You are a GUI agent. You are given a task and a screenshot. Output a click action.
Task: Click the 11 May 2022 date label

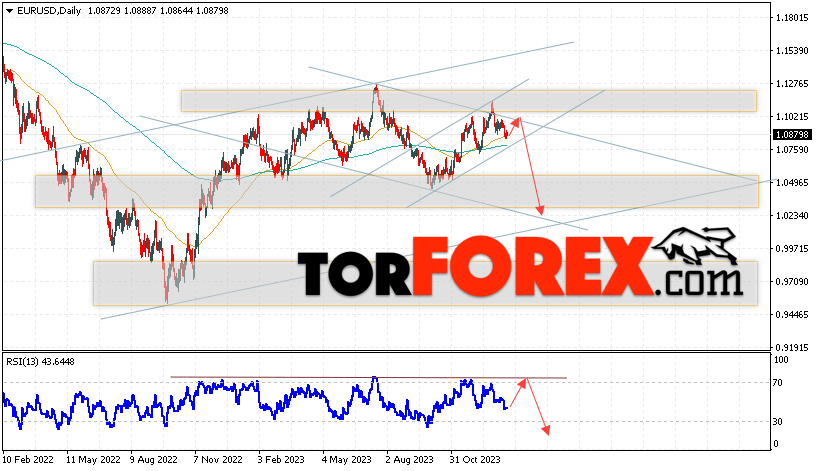(x=93, y=460)
